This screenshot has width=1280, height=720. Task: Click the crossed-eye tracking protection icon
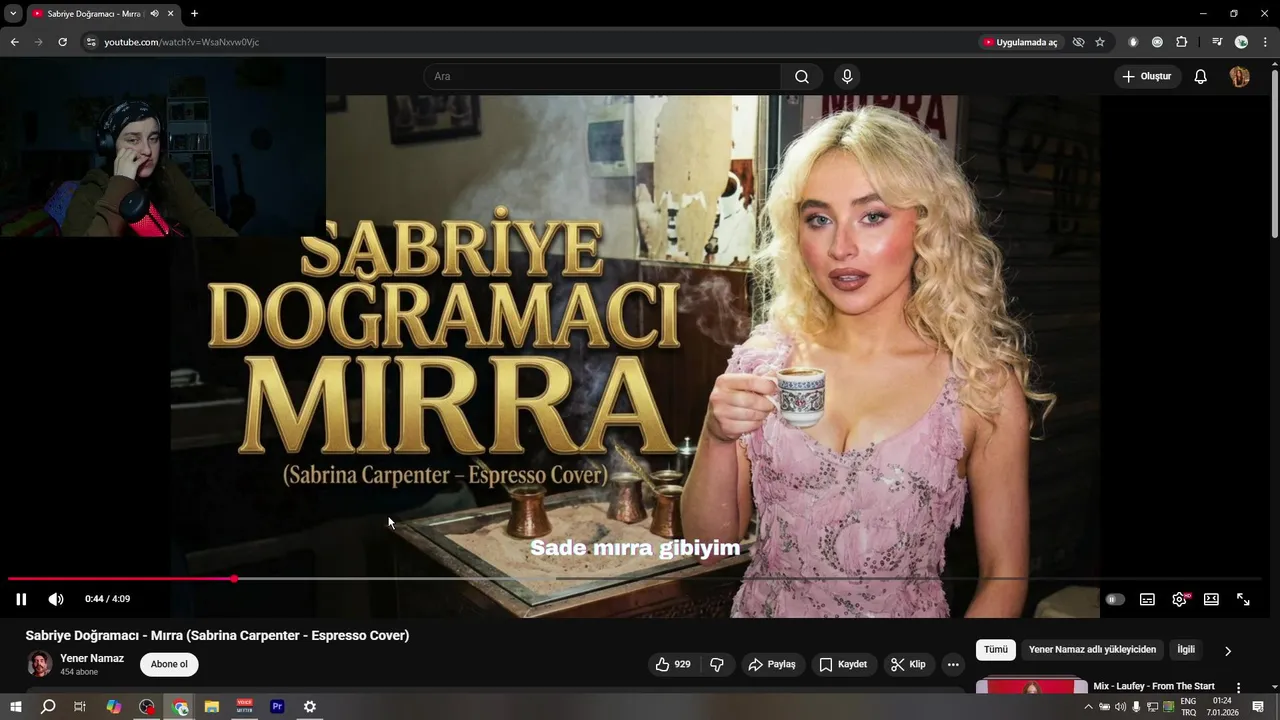tap(1078, 42)
